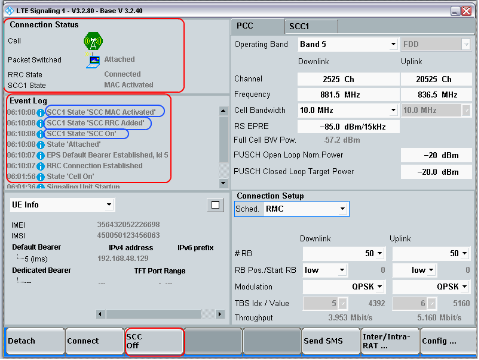Click the green Cell antenna status icon

[x=93, y=41]
